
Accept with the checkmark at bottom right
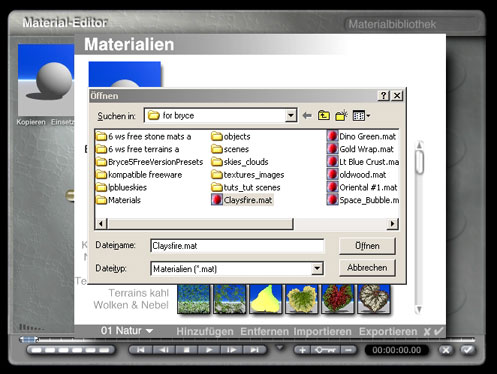[468, 350]
